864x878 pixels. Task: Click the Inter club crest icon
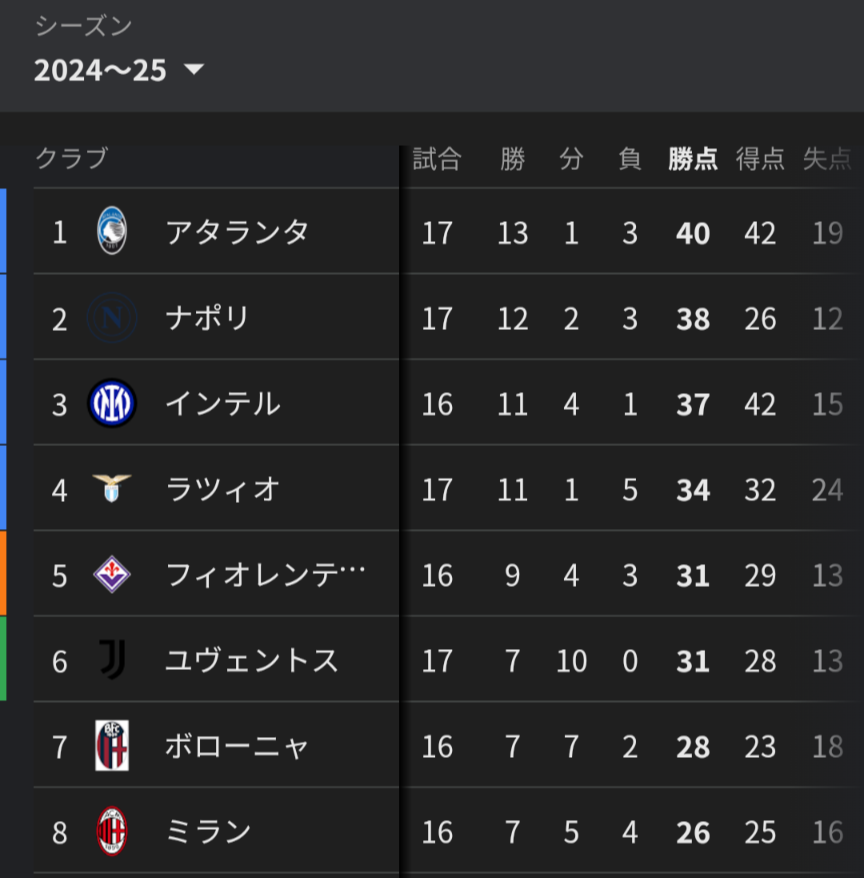point(112,404)
